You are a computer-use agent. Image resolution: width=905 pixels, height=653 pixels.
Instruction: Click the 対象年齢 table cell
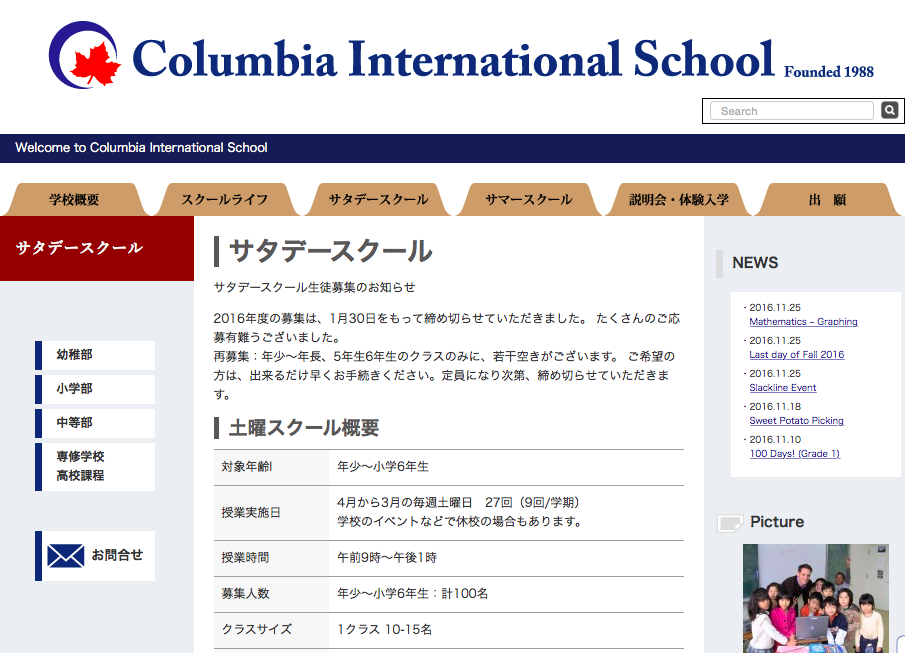click(x=271, y=467)
